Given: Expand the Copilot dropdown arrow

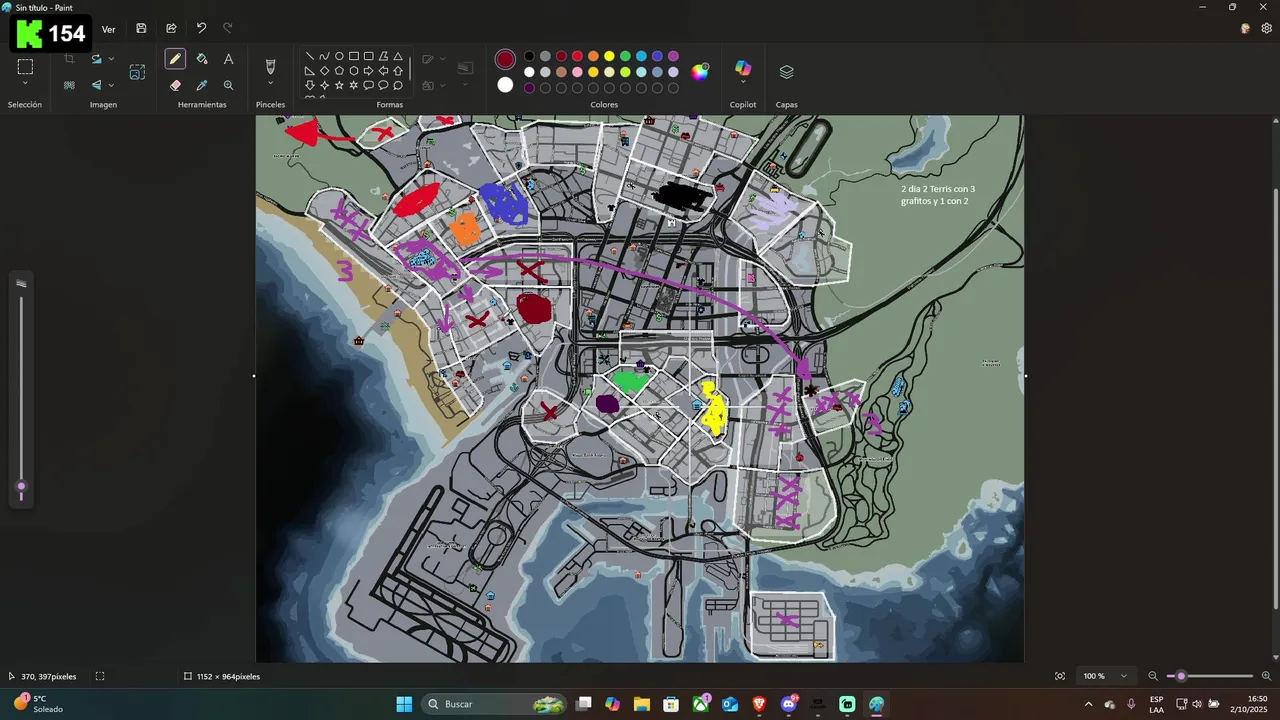Looking at the screenshot, I should (x=743, y=83).
